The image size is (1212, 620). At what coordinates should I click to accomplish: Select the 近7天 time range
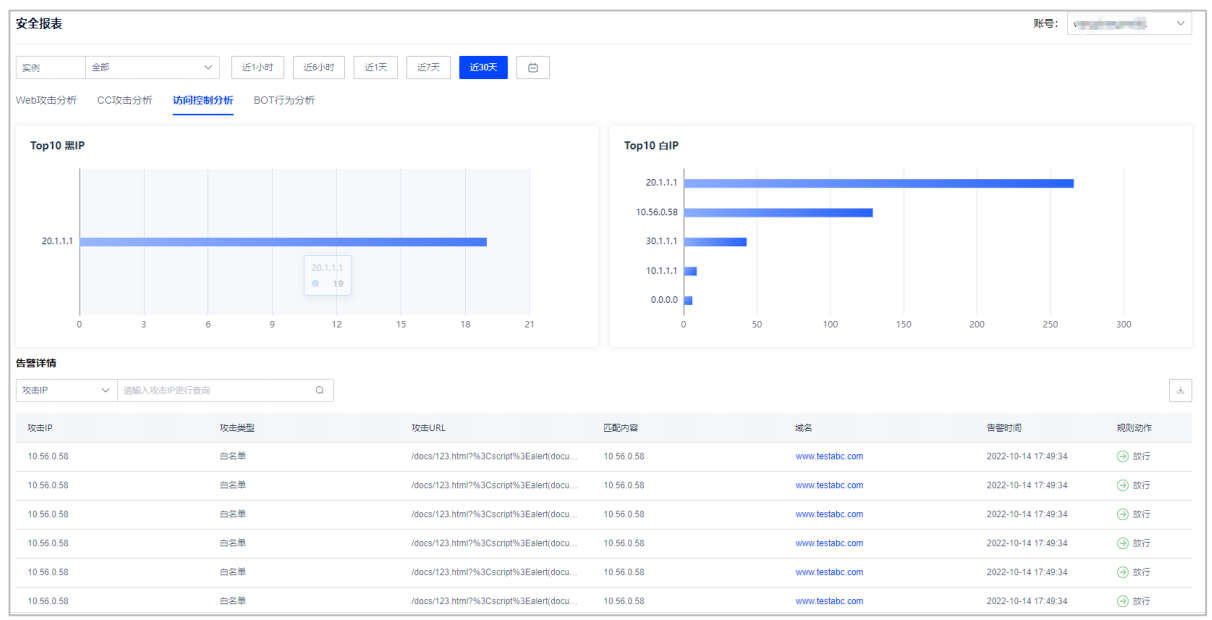click(428, 67)
